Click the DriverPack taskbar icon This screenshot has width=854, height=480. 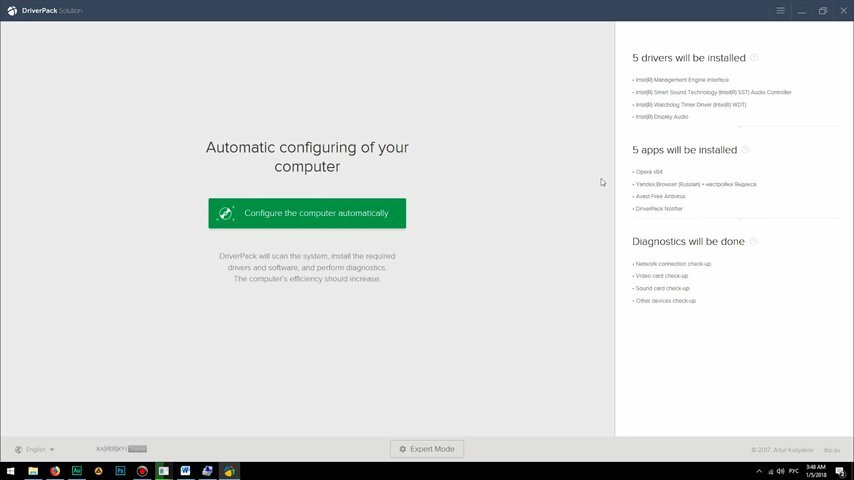229,471
